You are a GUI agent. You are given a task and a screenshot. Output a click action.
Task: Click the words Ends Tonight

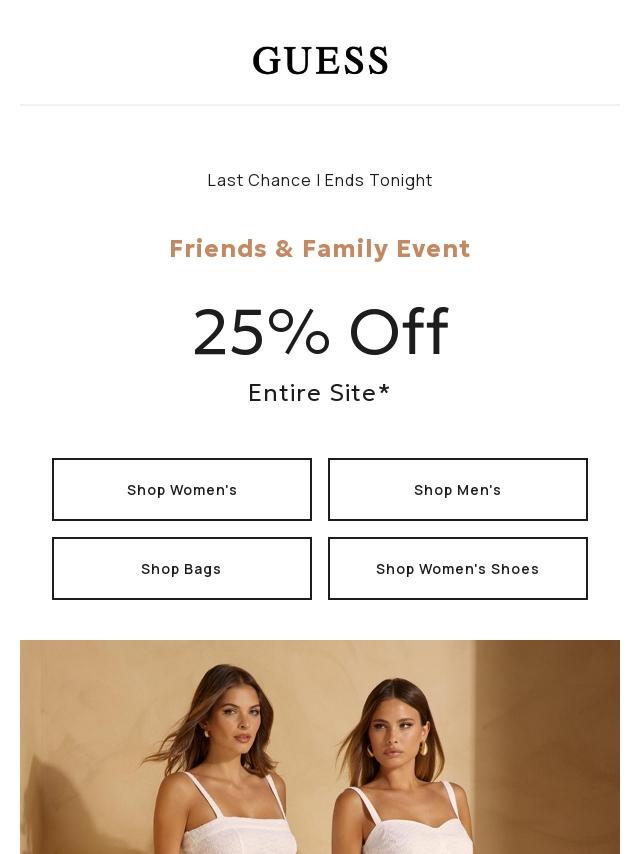(378, 180)
